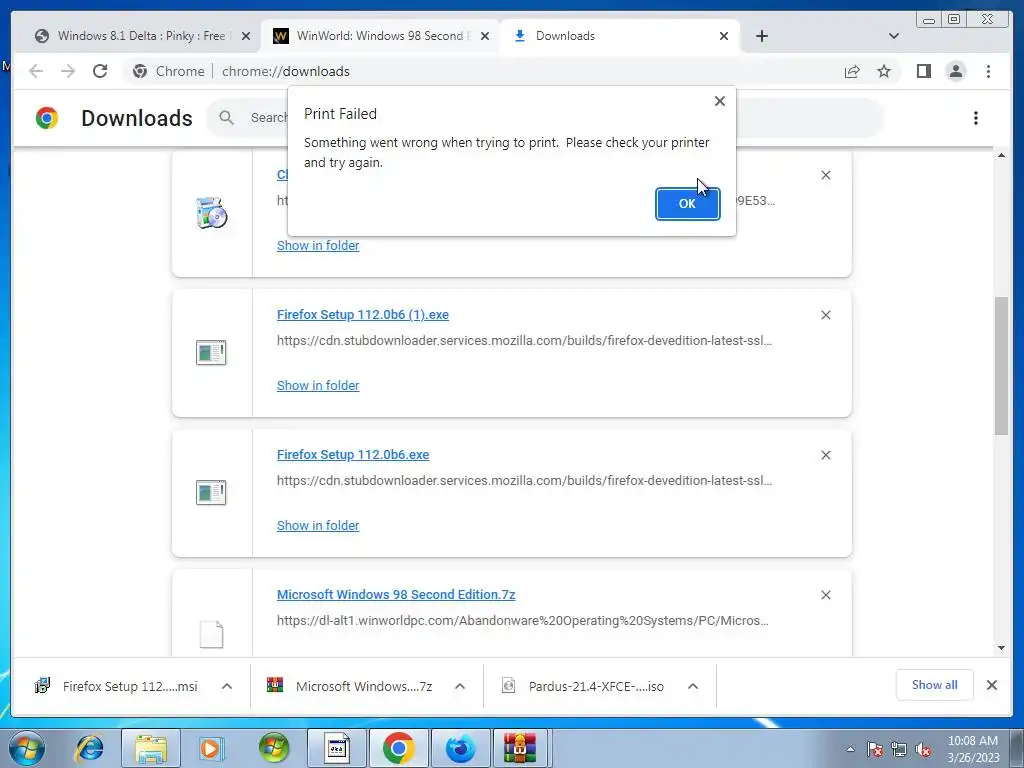Expand options for Pardus iso download
The image size is (1024, 768).
tap(693, 686)
